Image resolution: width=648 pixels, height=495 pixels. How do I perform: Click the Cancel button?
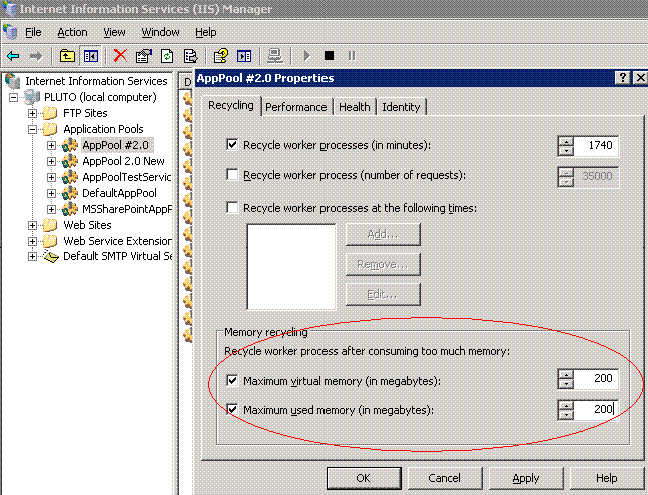click(445, 478)
